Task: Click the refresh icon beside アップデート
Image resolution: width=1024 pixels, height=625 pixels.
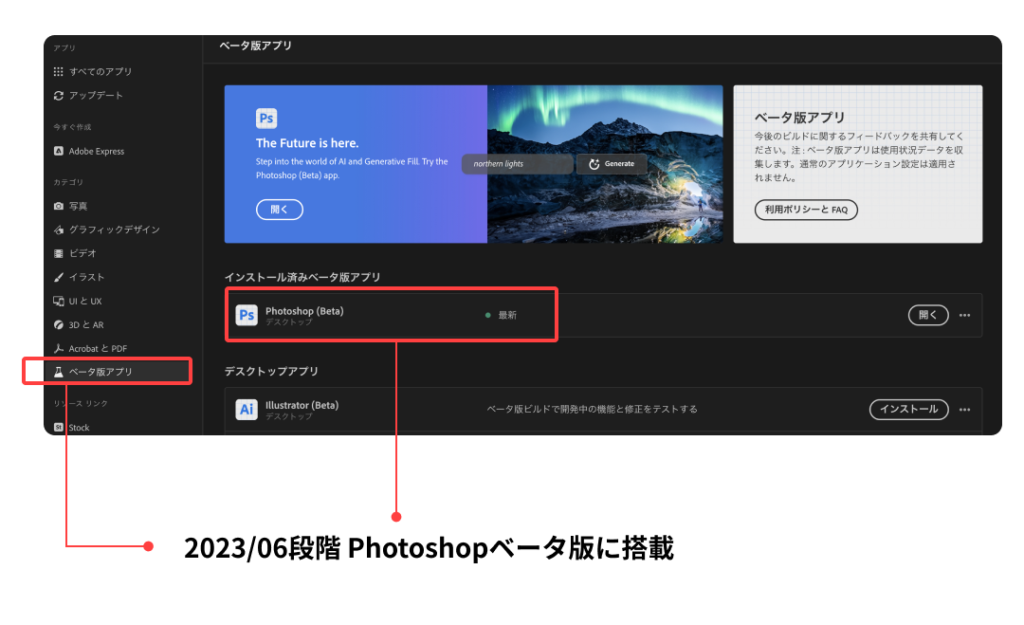Action: tap(59, 95)
